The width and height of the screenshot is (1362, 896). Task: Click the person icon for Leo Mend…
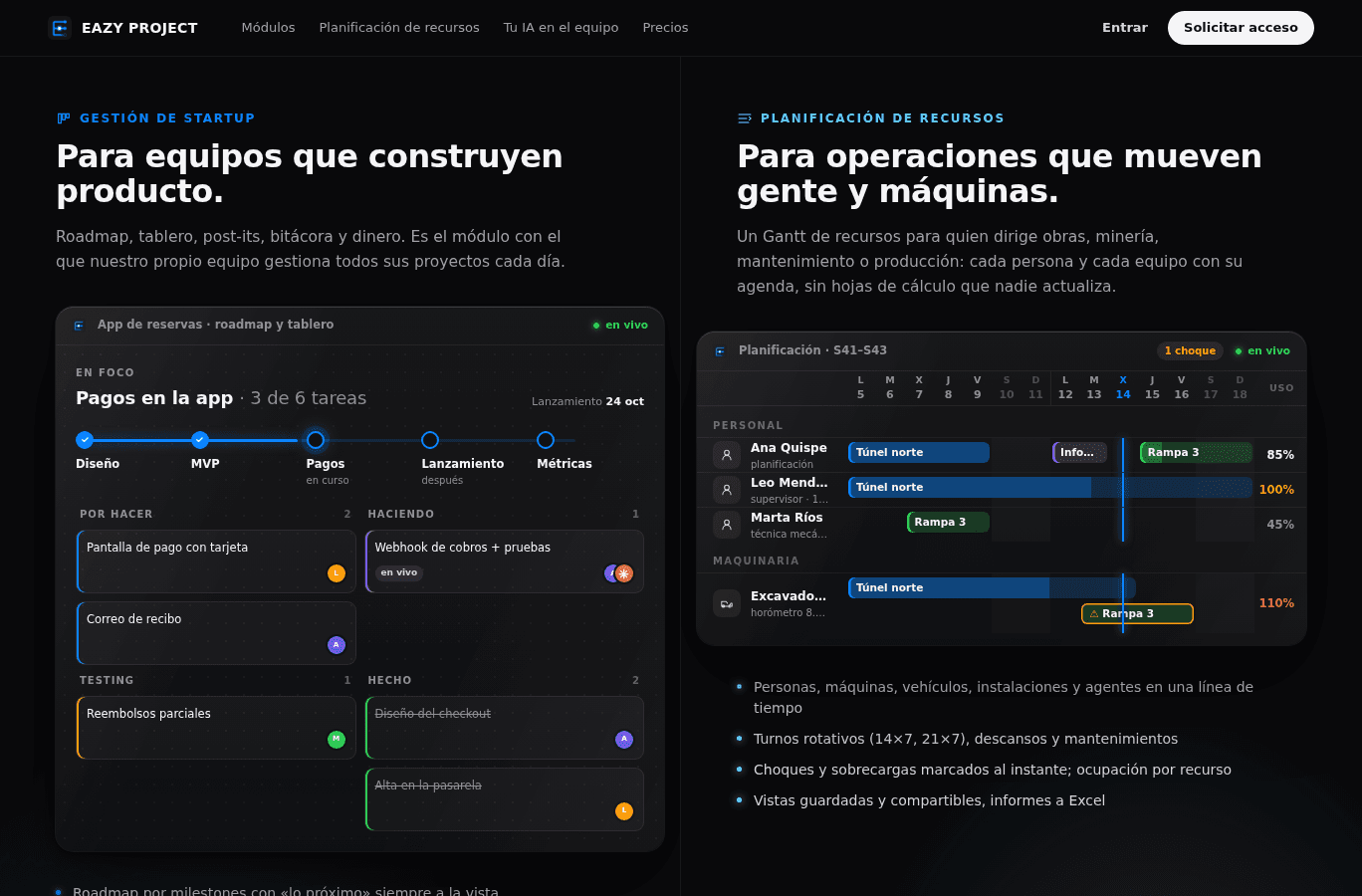click(x=727, y=490)
